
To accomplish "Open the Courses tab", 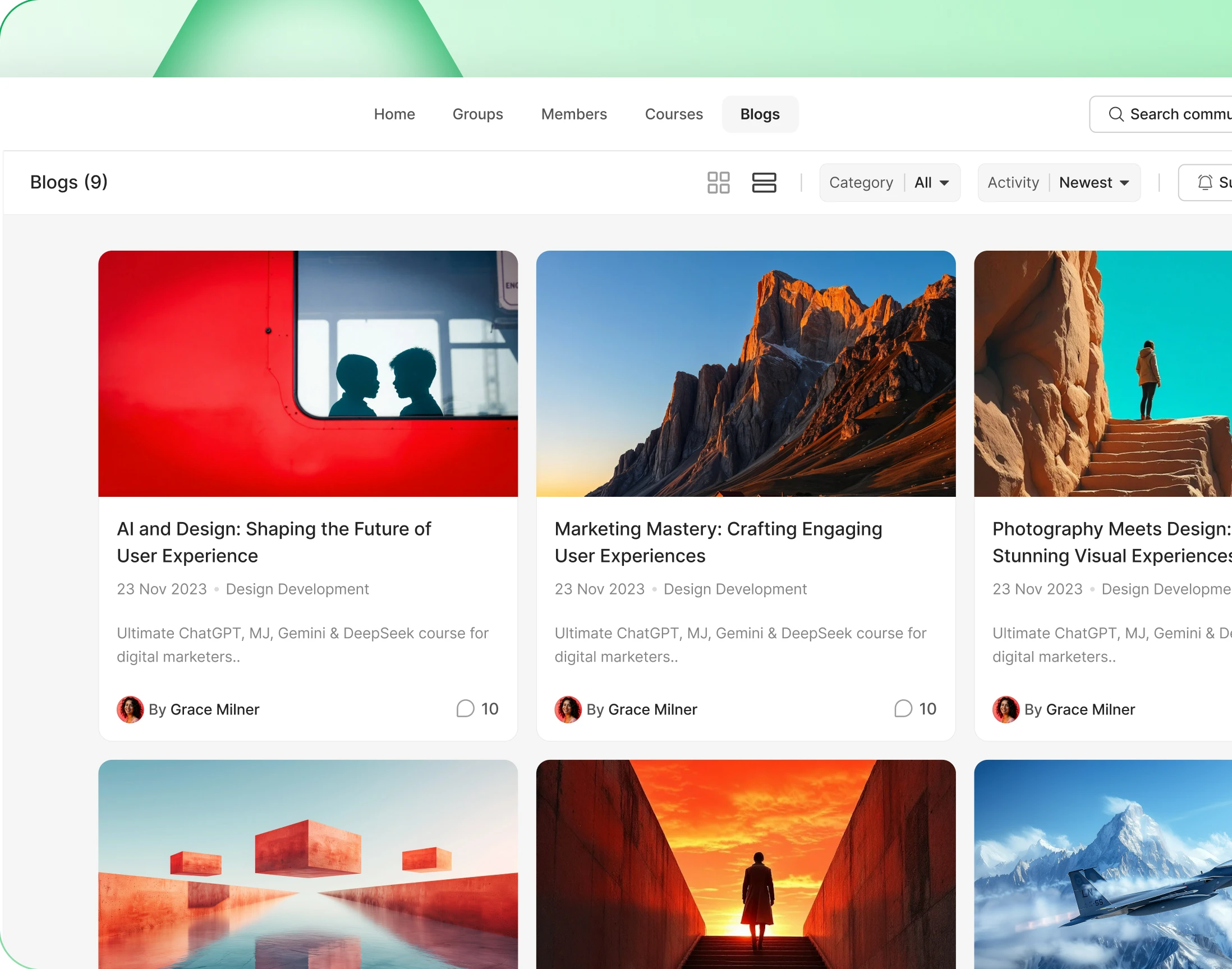I will click(674, 114).
